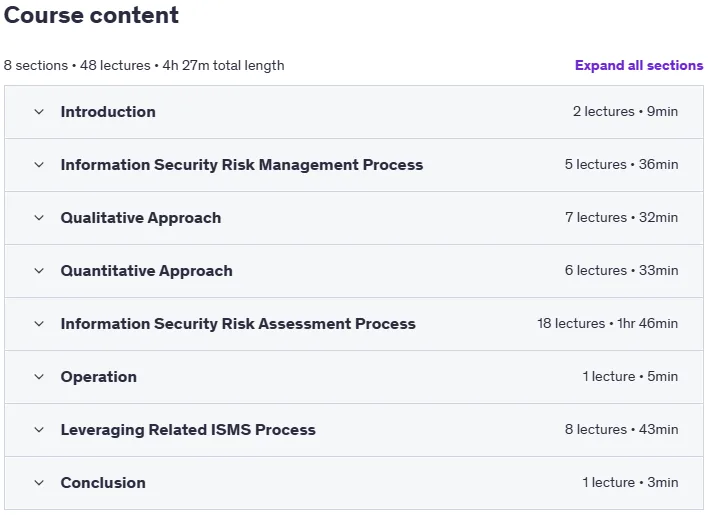Click the 8 lectures 43min label

pos(621,429)
